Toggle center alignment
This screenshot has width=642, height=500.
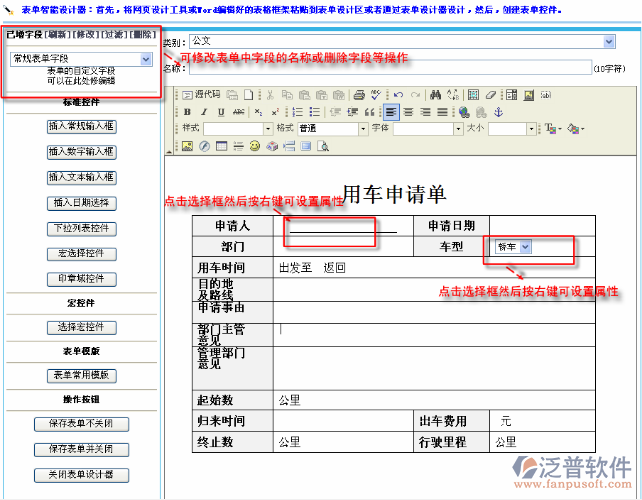pyautogui.click(x=408, y=112)
